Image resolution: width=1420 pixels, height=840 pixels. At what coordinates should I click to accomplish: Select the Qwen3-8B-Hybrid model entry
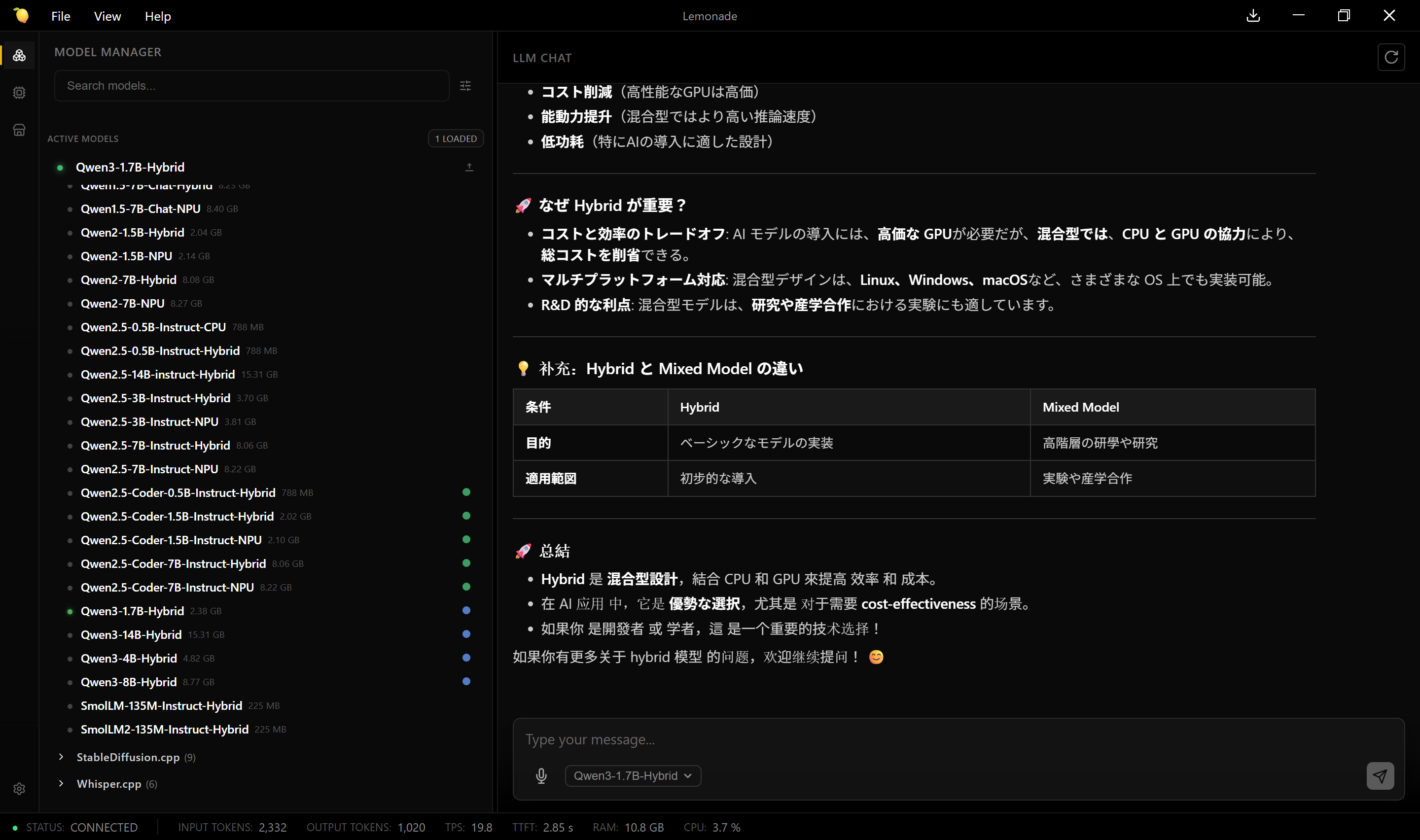[x=129, y=681]
